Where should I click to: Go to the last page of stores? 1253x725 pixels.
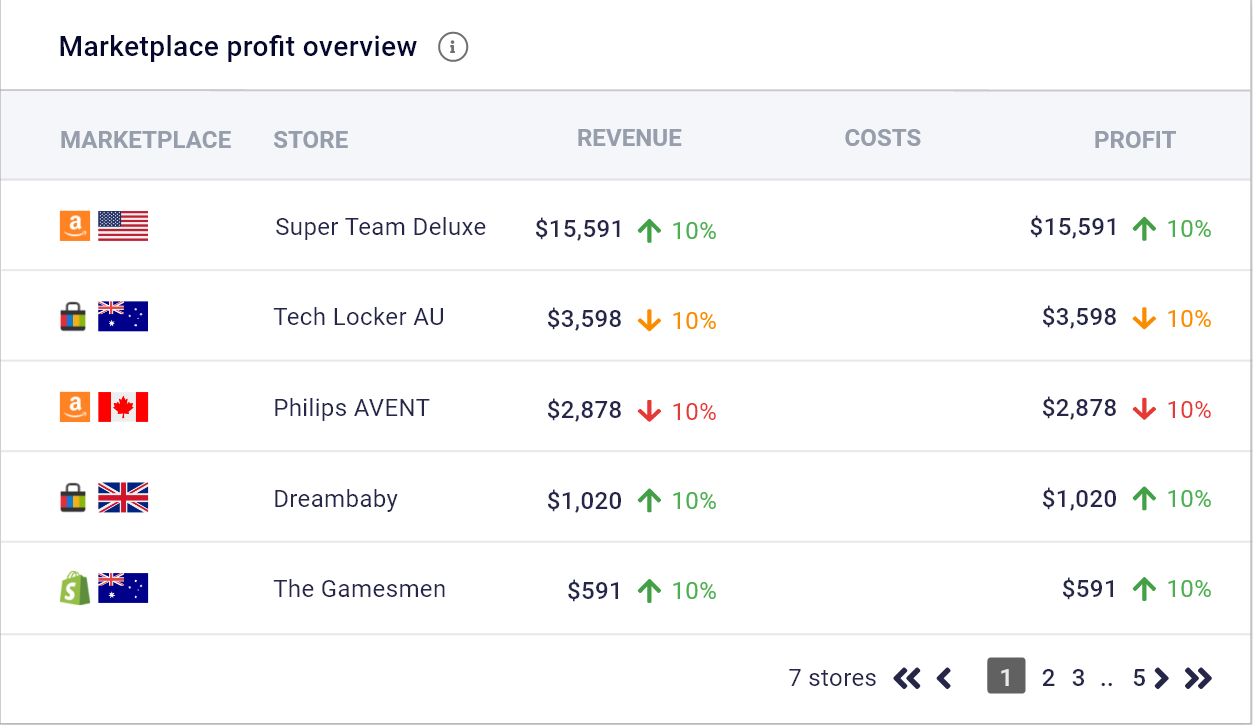point(1198,678)
